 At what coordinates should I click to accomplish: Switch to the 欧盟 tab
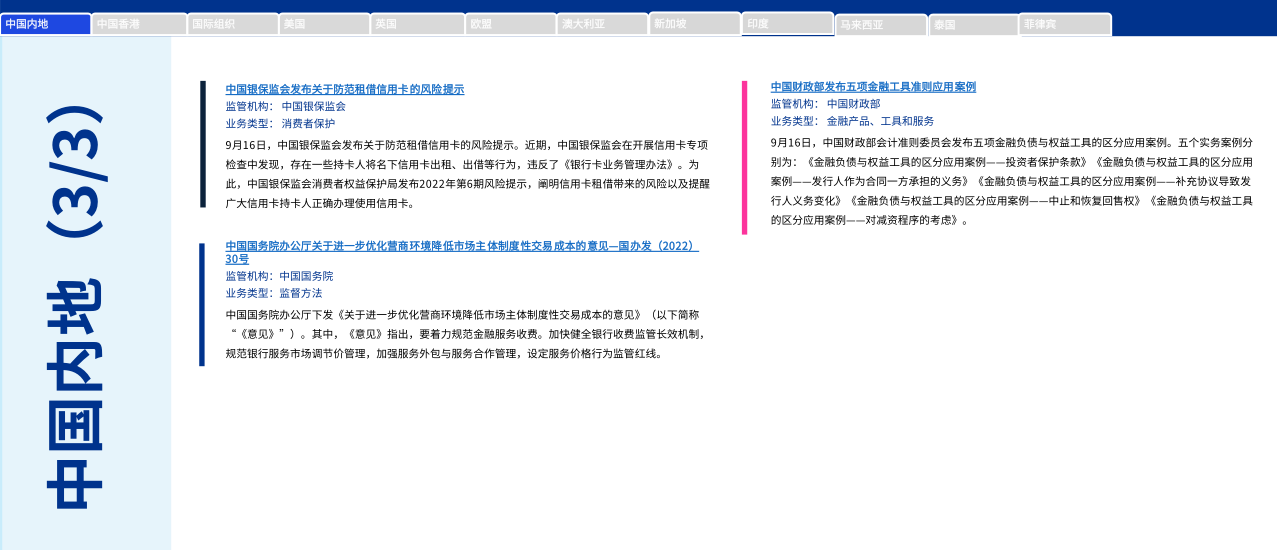[x=510, y=24]
